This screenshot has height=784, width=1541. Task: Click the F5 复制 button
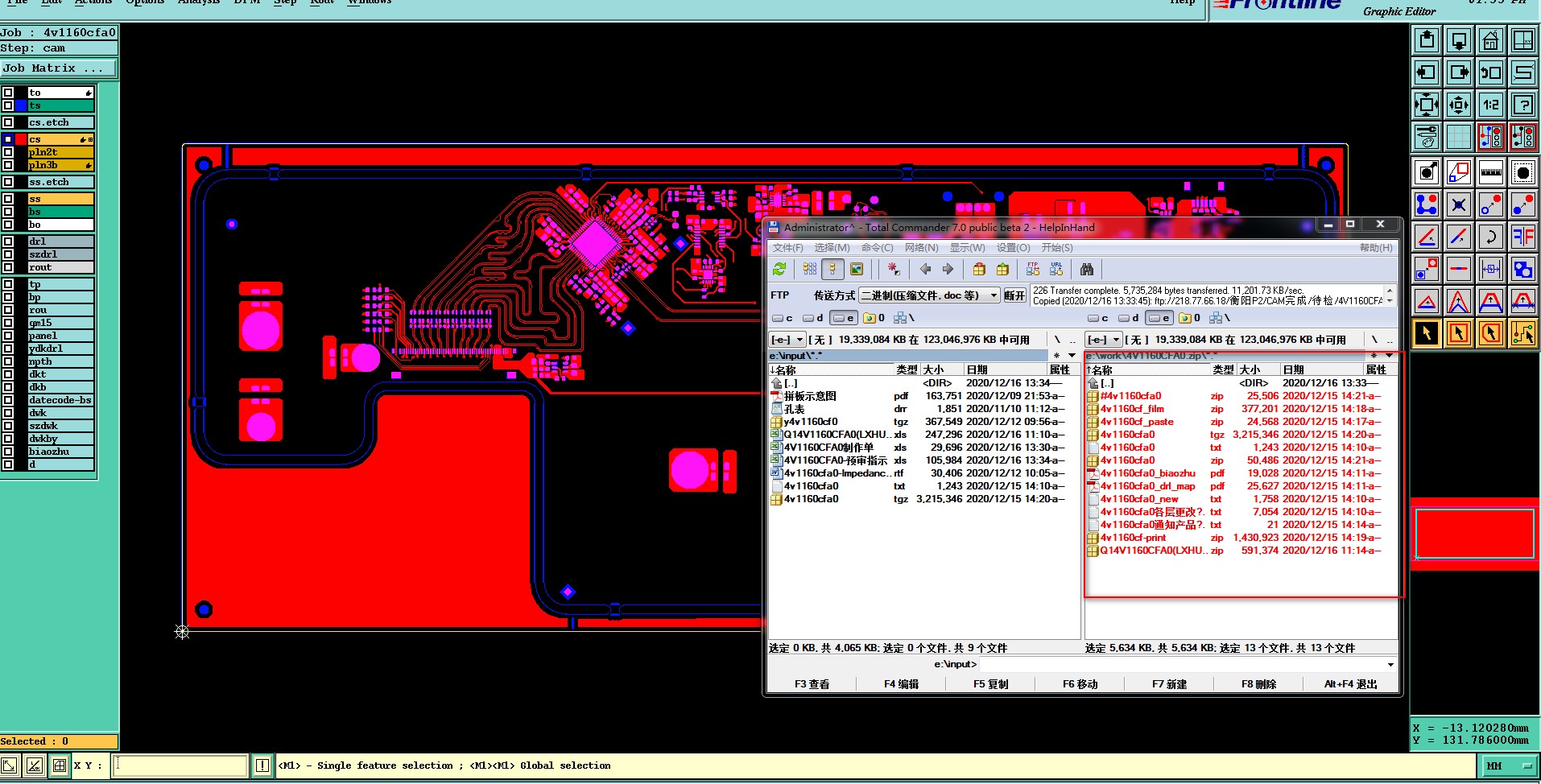(990, 684)
